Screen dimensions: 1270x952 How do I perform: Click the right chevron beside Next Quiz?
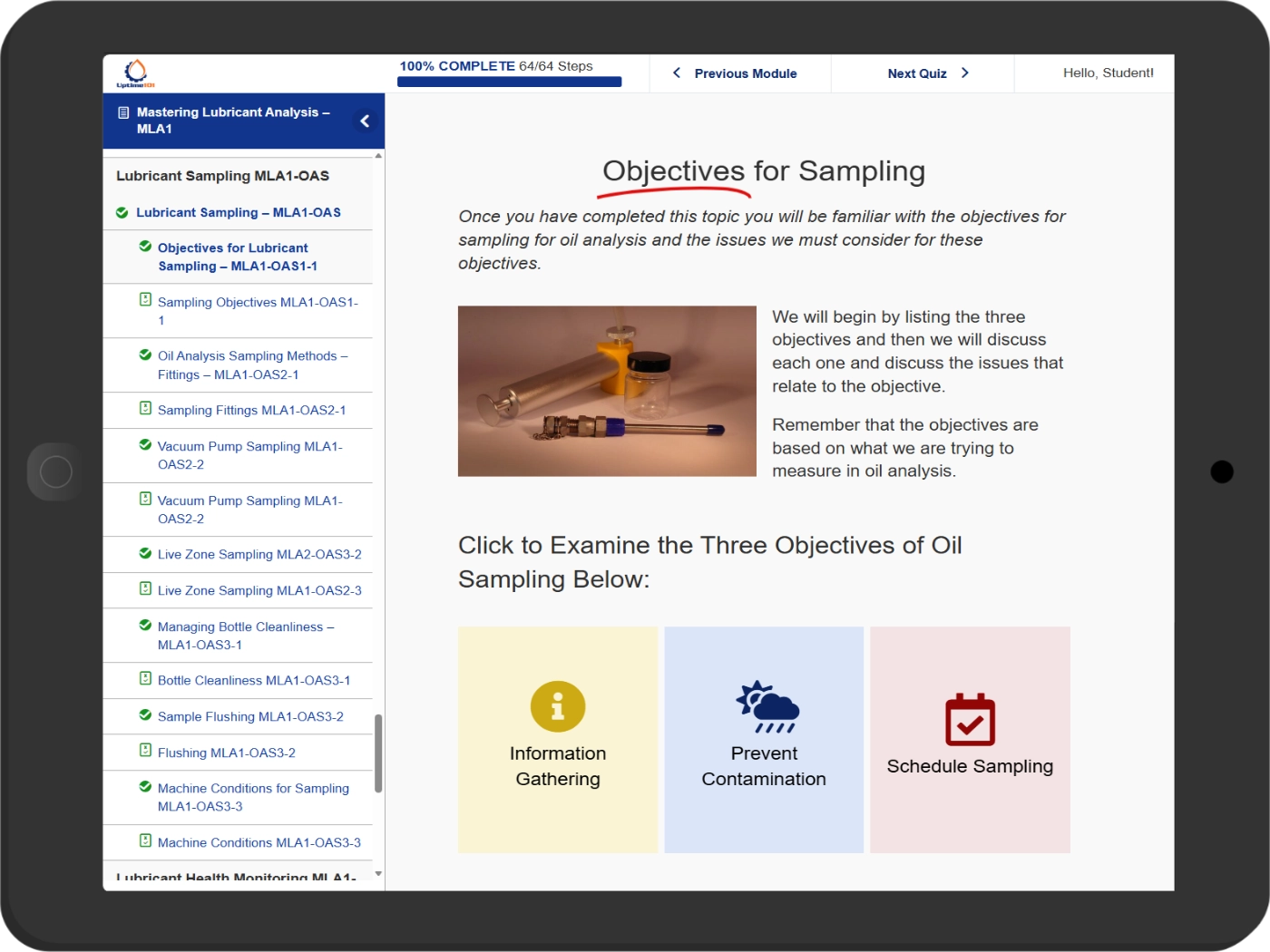[x=964, y=73]
